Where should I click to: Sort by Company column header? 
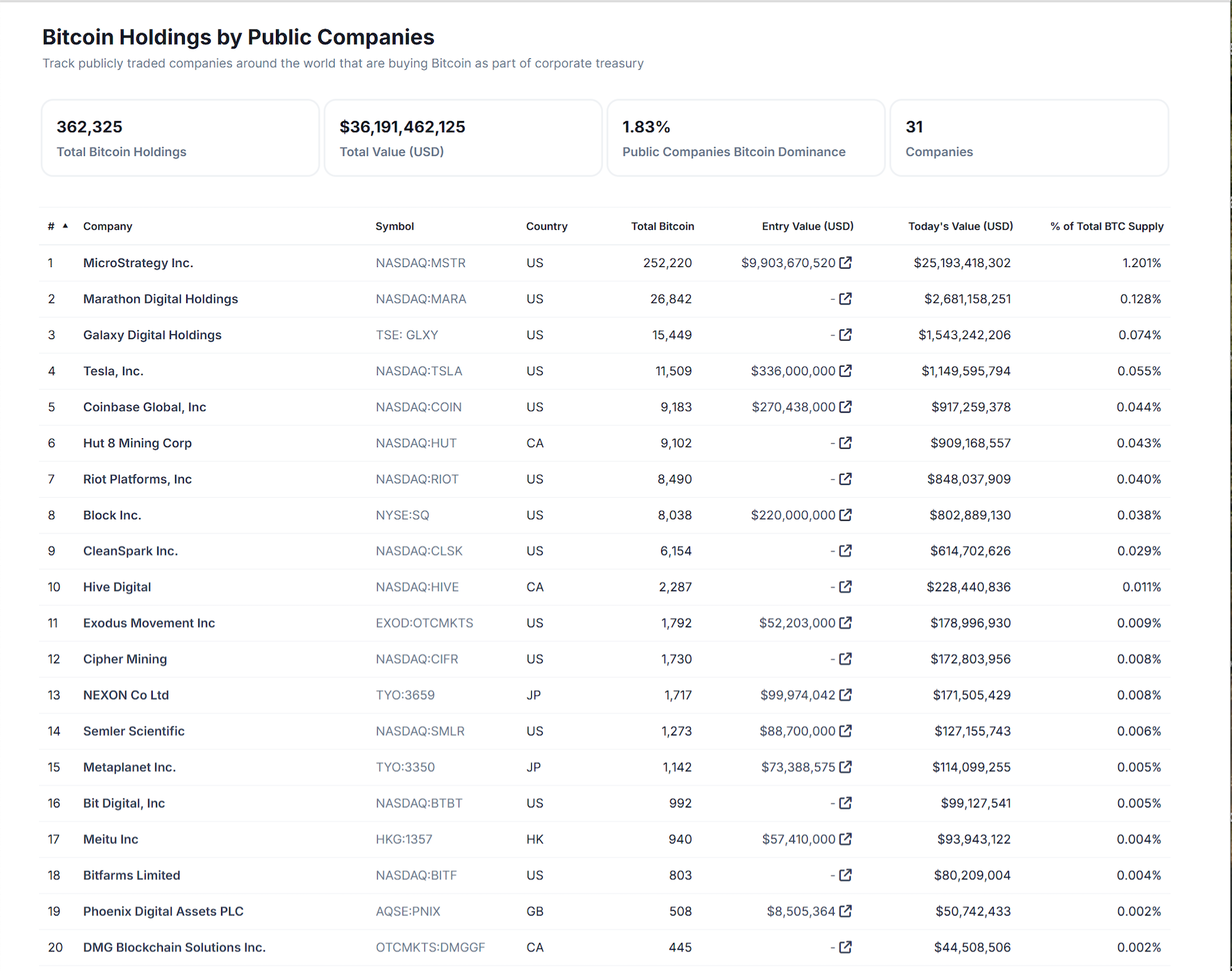pyautogui.click(x=107, y=226)
